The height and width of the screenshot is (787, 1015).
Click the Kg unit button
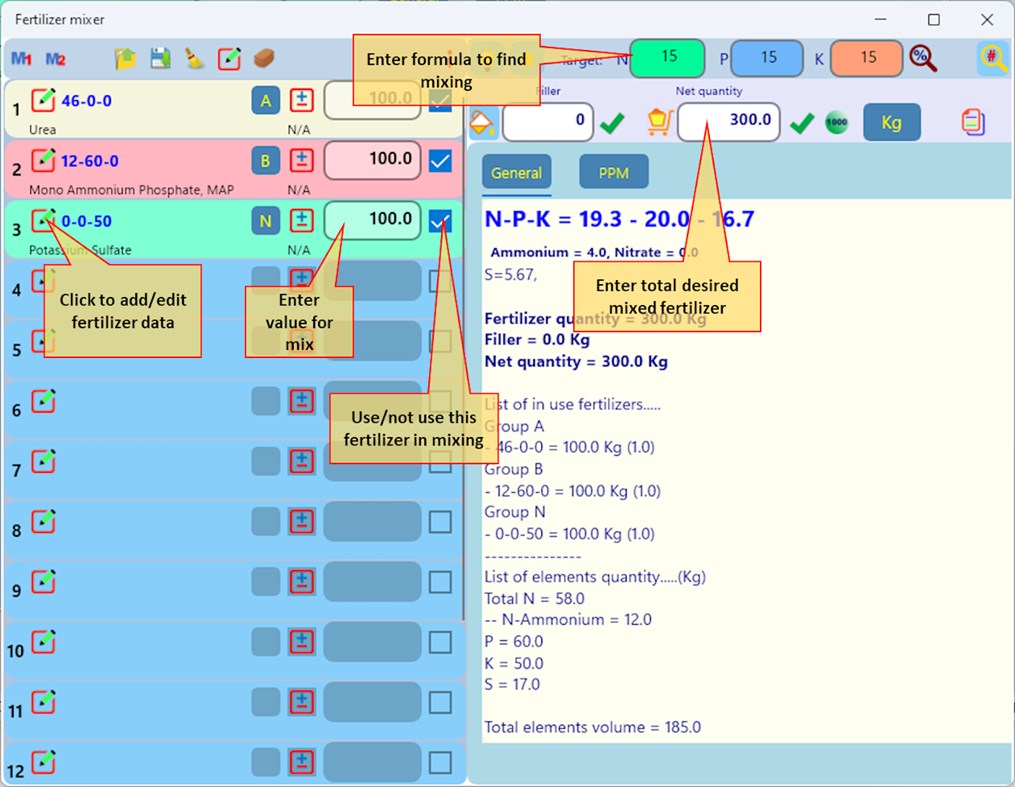coord(891,121)
